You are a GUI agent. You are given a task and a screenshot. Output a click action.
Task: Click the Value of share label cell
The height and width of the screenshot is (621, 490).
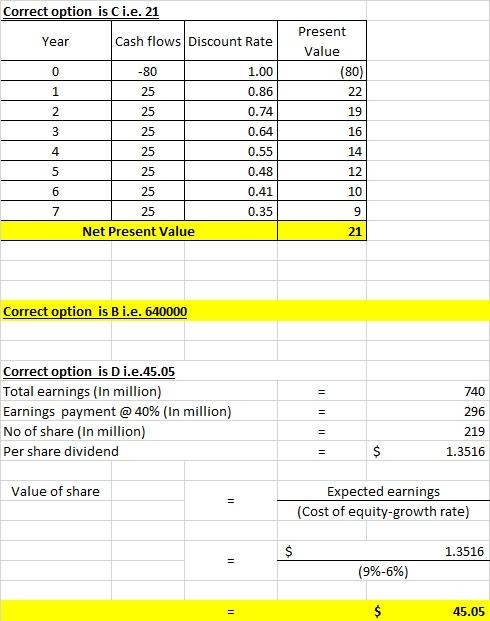pyautogui.click(x=56, y=491)
